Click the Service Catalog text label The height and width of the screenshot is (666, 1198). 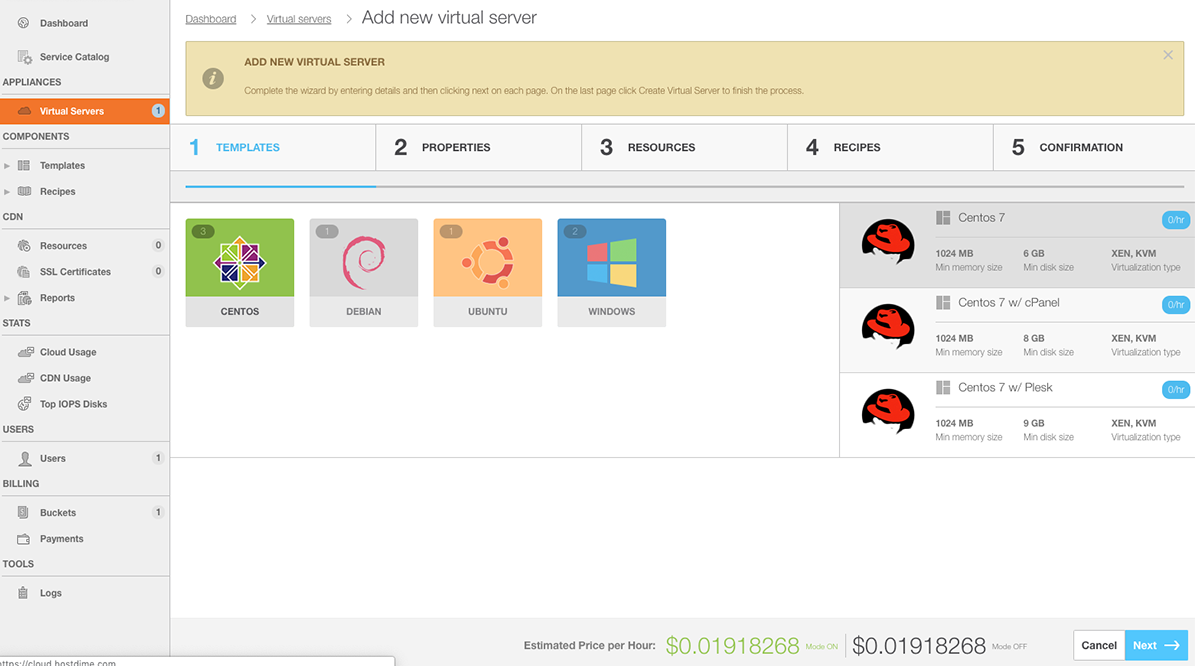pos(74,57)
